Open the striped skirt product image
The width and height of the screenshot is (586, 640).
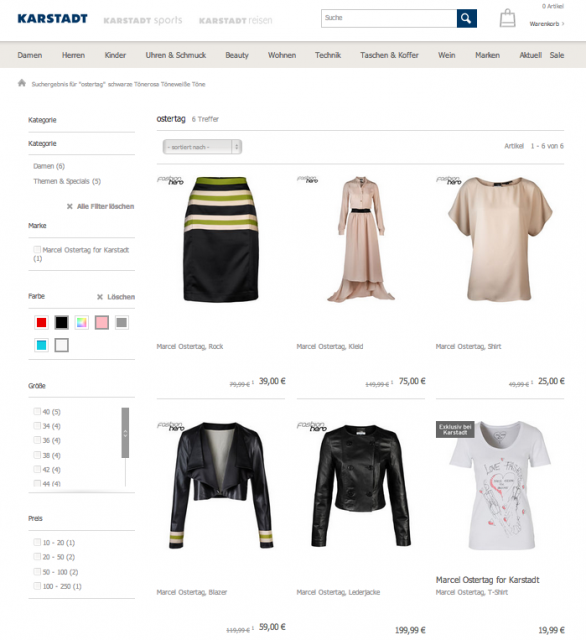click(221, 239)
